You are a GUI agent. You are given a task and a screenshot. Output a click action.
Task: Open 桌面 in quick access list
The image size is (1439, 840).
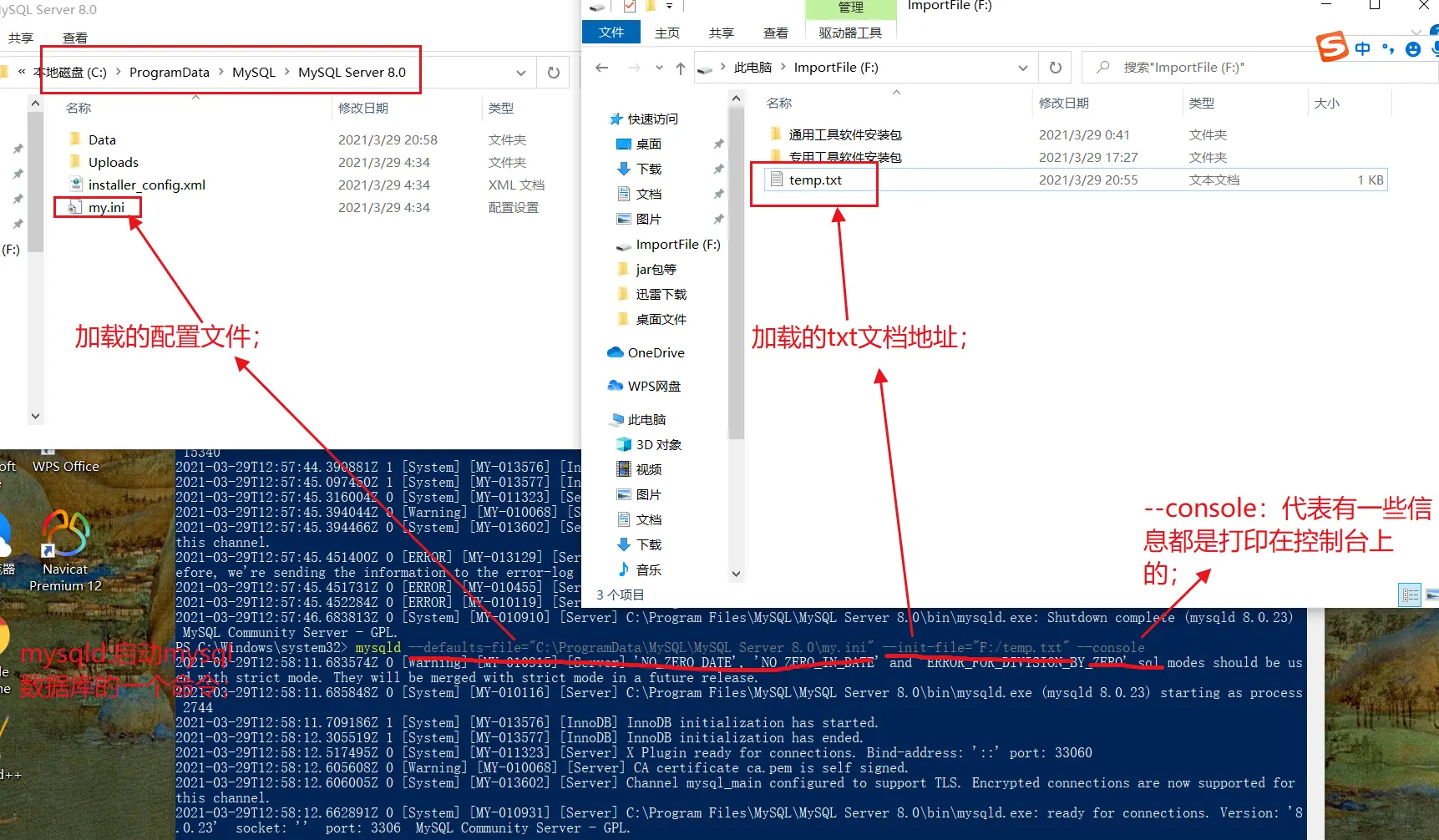pos(640,144)
